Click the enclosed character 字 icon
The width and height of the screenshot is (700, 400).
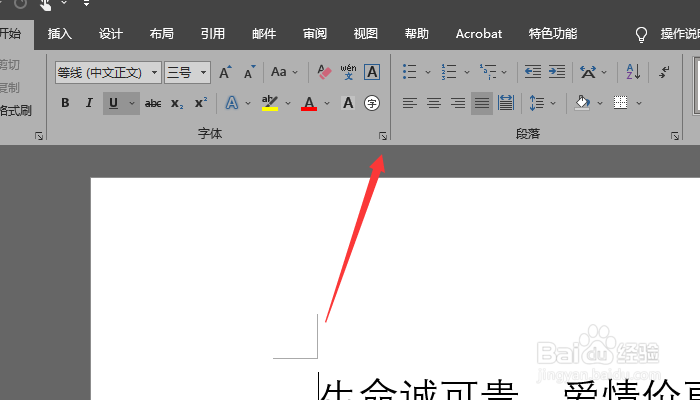click(372, 103)
